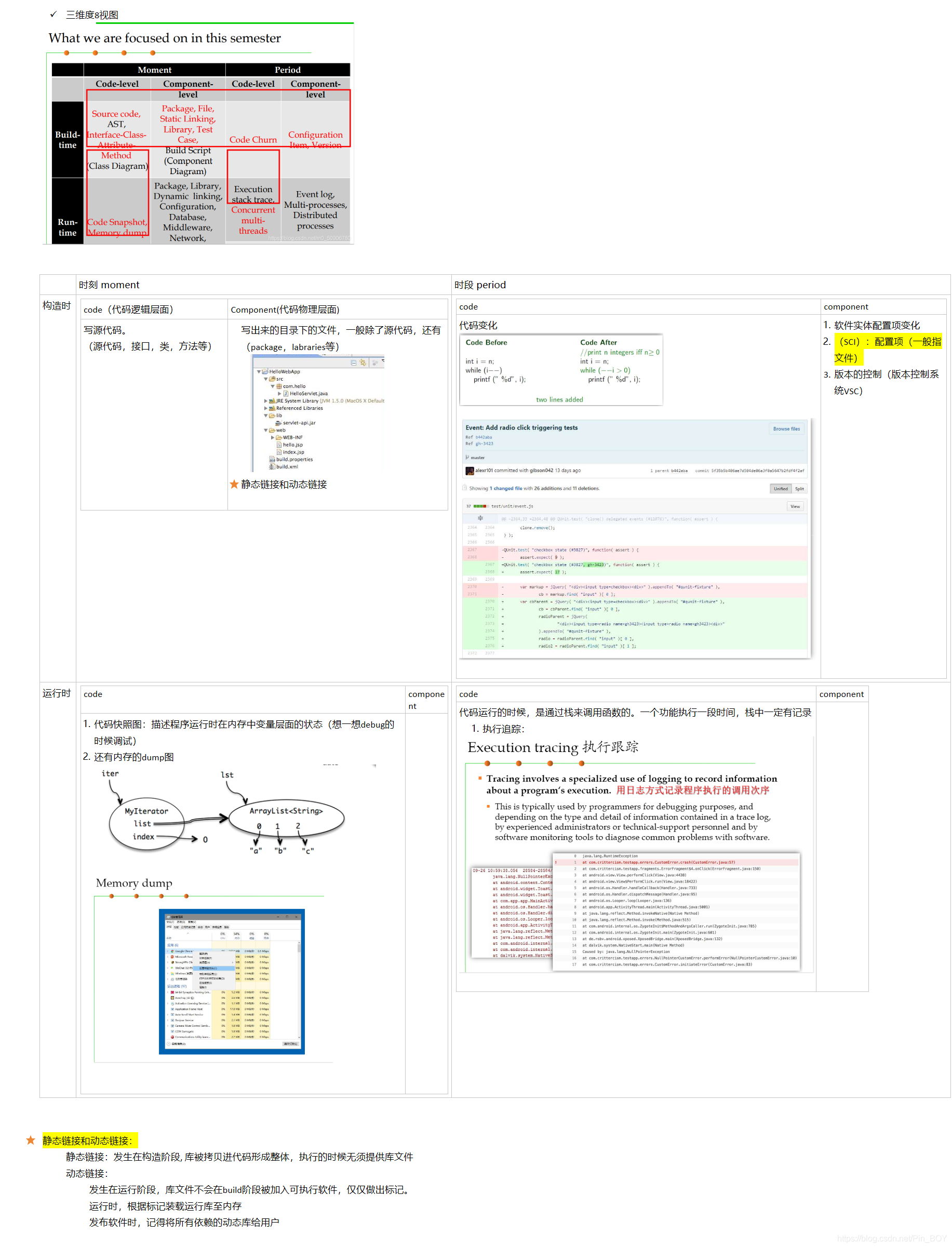Click the orange star beside 静态链接和动态链接 in table

coord(234,485)
